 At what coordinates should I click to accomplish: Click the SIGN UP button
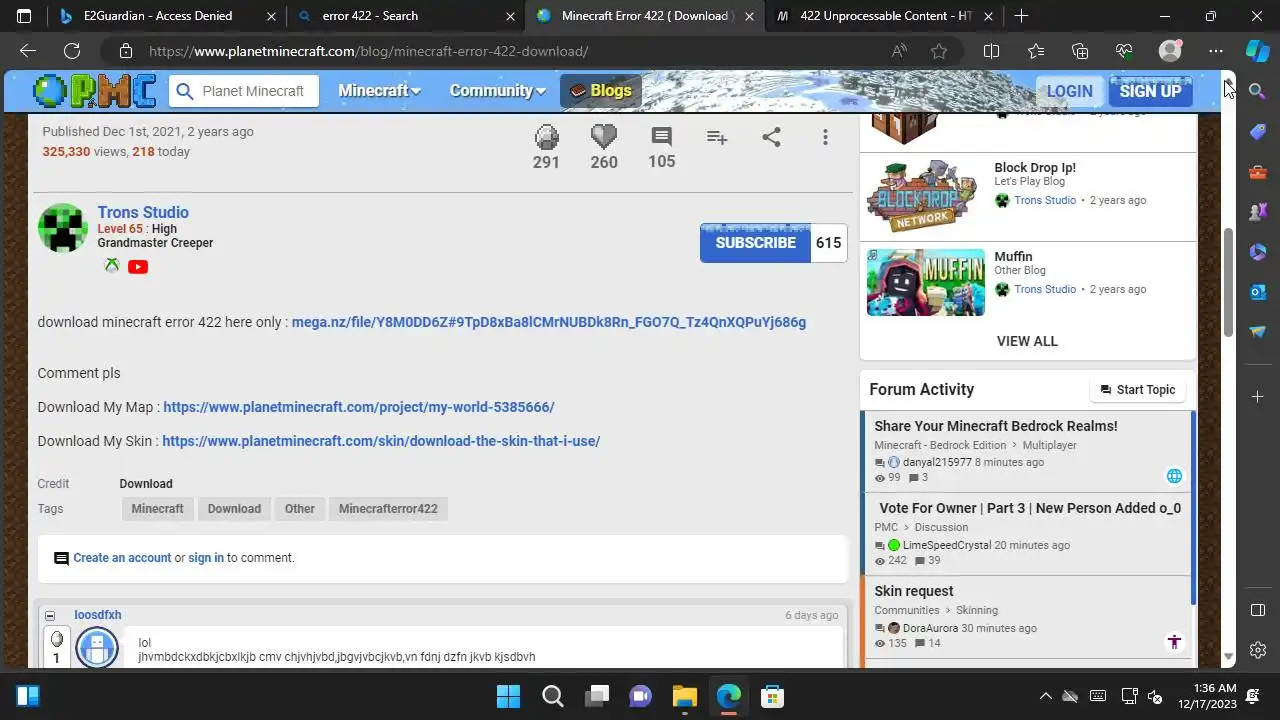tap(1150, 91)
